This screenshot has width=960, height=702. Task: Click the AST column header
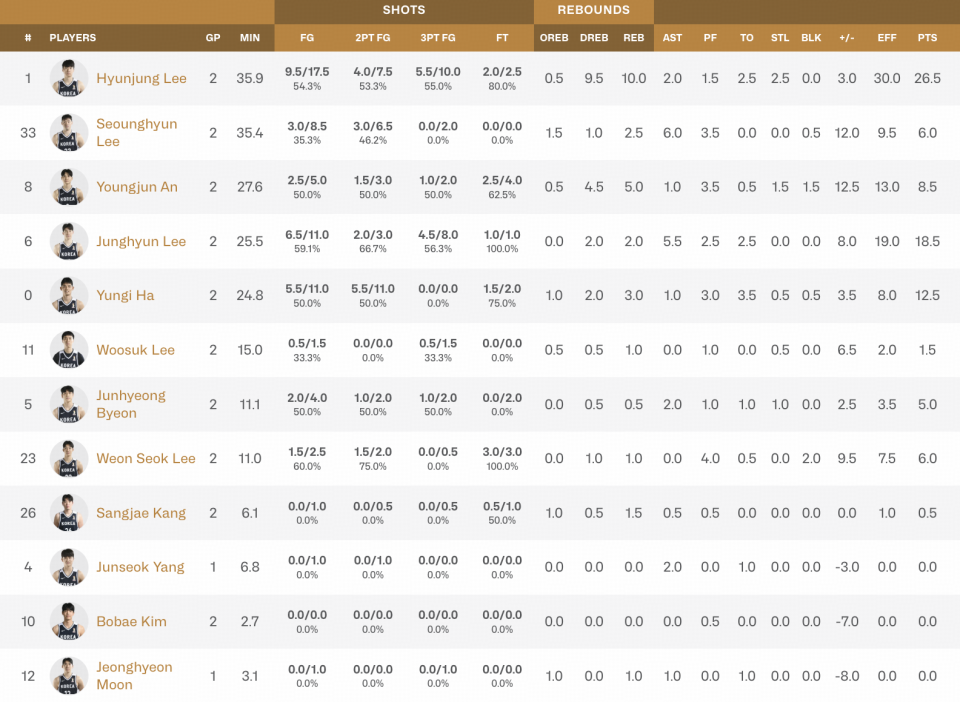pos(672,38)
